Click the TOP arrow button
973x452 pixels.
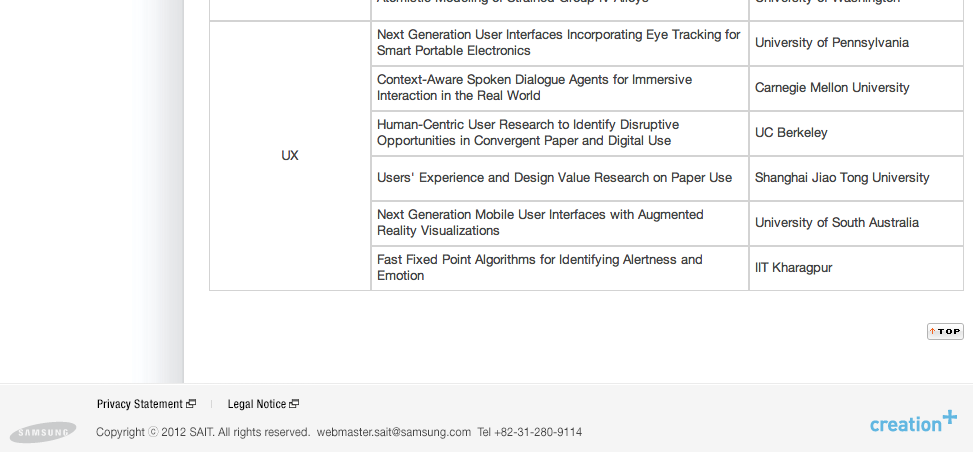[x=945, y=332]
